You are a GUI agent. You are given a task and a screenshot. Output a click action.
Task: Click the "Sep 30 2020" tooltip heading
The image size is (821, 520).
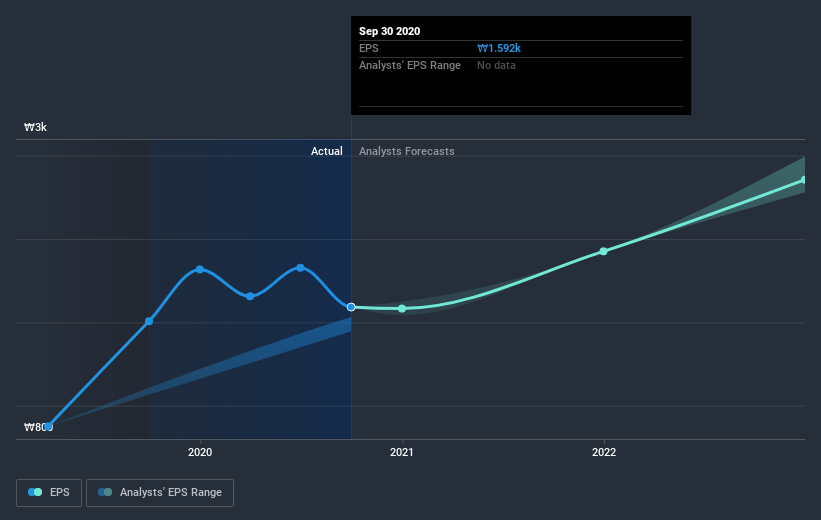coord(390,31)
